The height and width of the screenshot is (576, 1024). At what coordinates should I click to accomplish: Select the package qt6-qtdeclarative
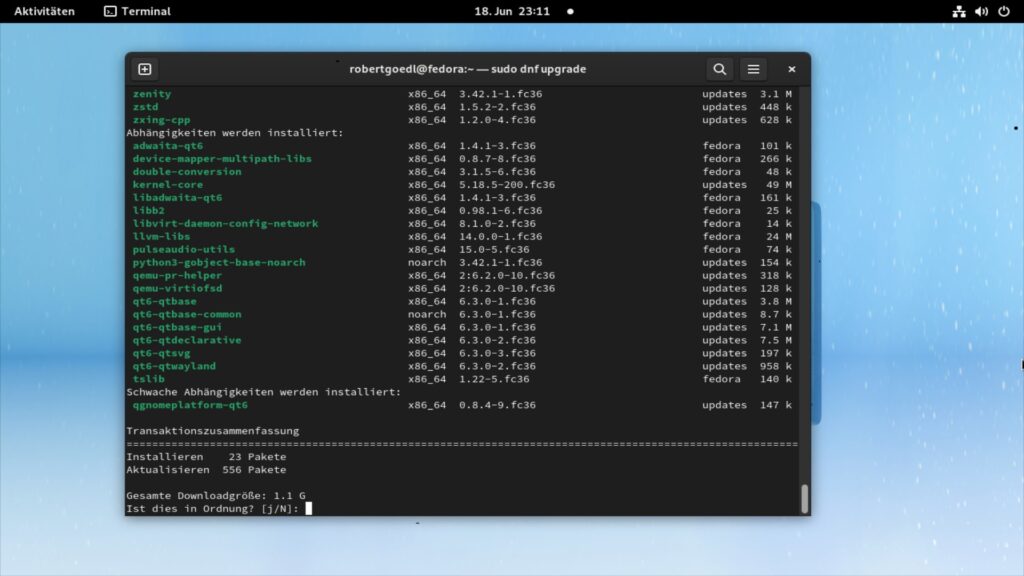pos(187,340)
